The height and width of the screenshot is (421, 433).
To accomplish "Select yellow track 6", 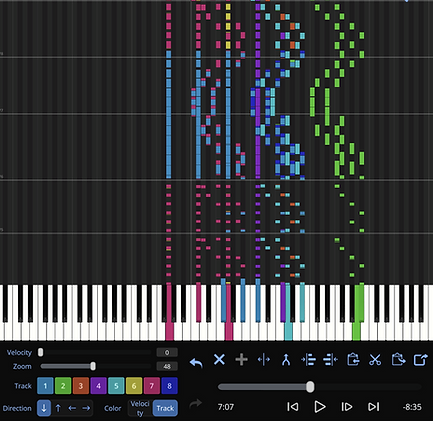I will [134, 386].
